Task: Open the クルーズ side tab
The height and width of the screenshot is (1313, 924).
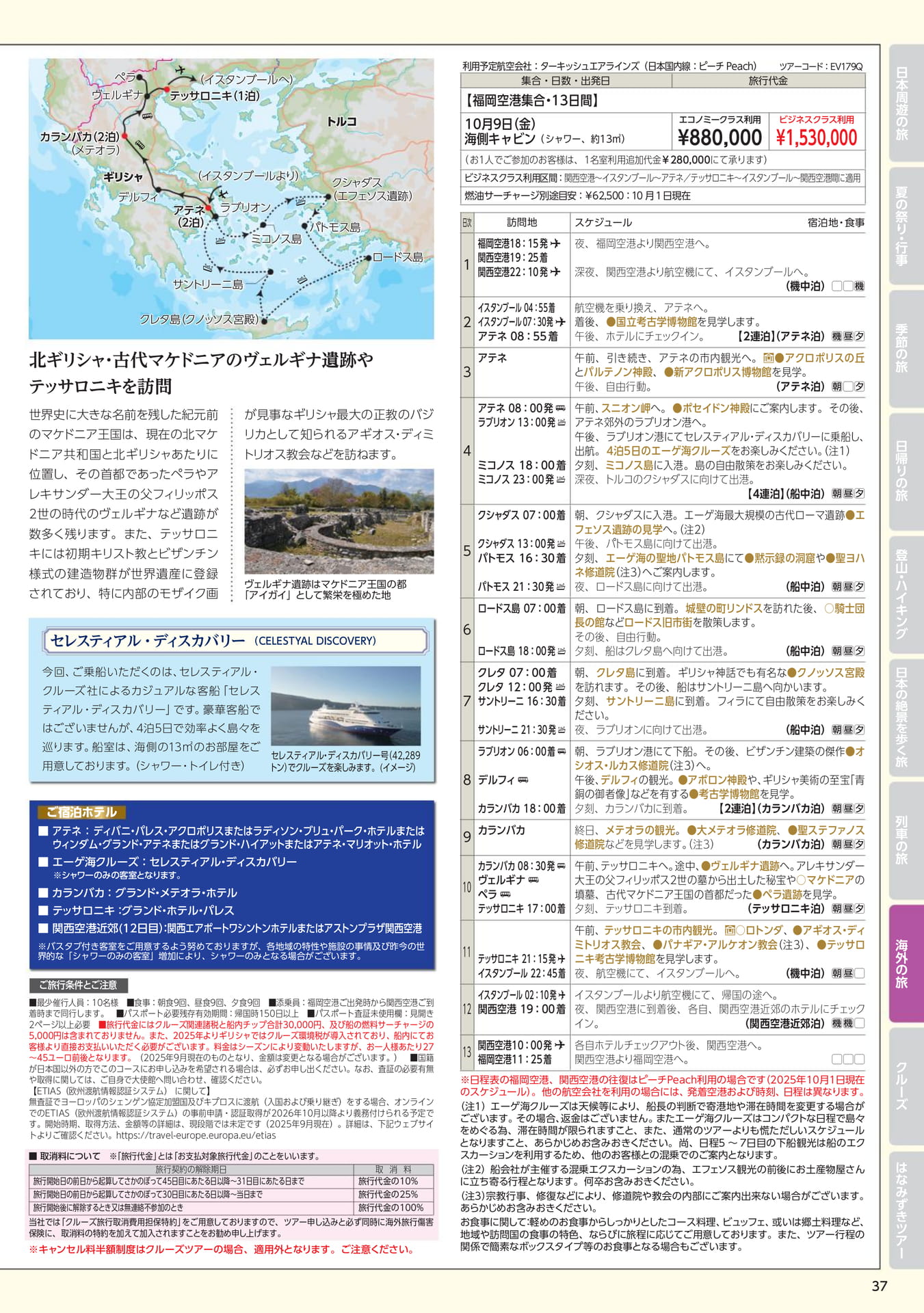Action: click(x=906, y=1086)
